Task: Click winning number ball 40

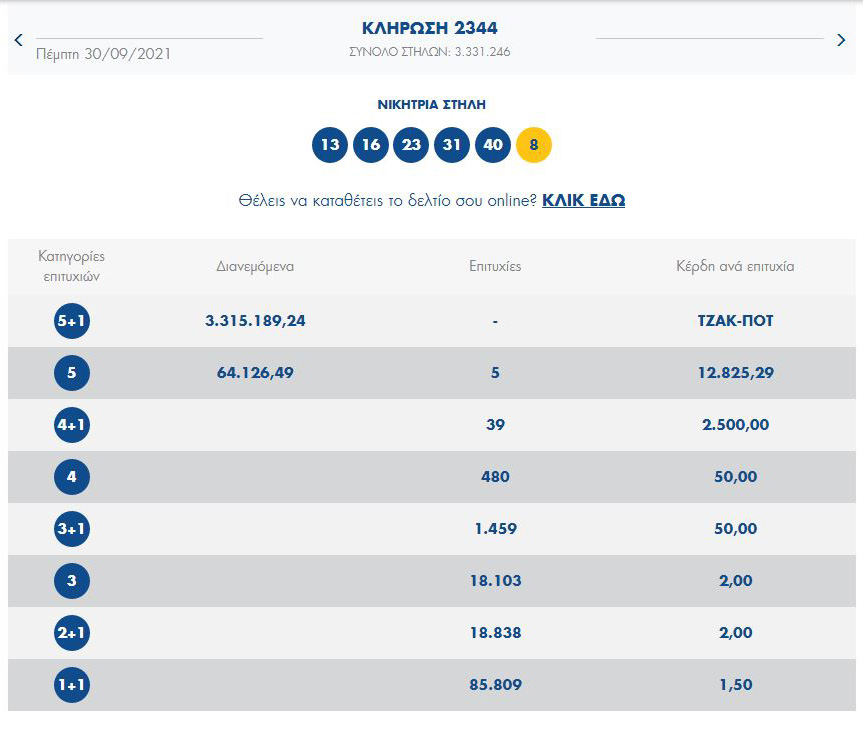Action: [x=493, y=145]
